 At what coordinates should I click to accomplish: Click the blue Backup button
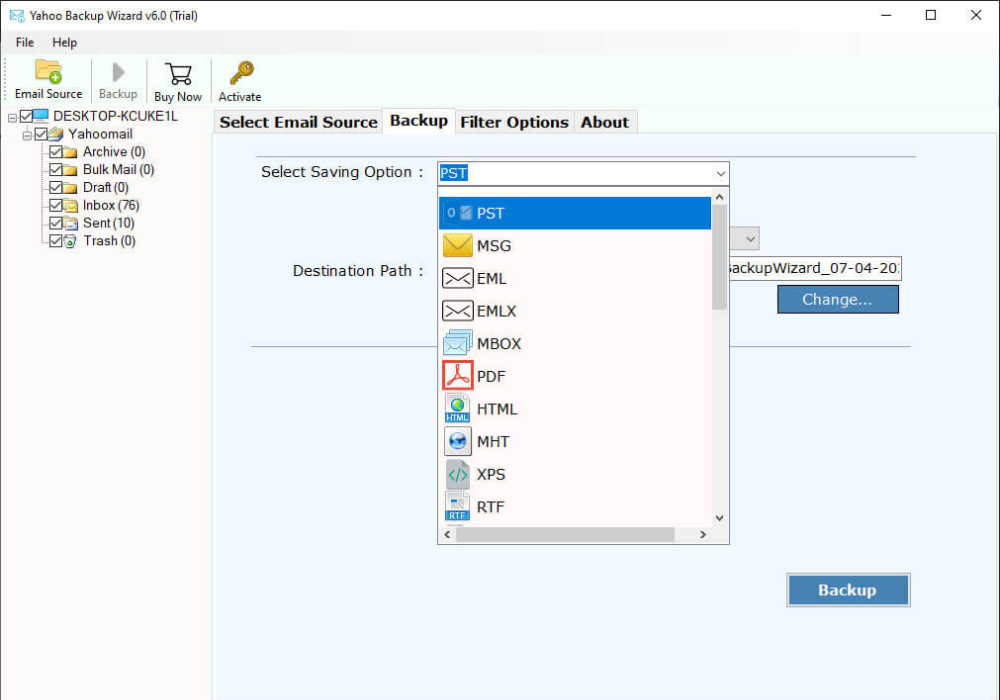848,590
